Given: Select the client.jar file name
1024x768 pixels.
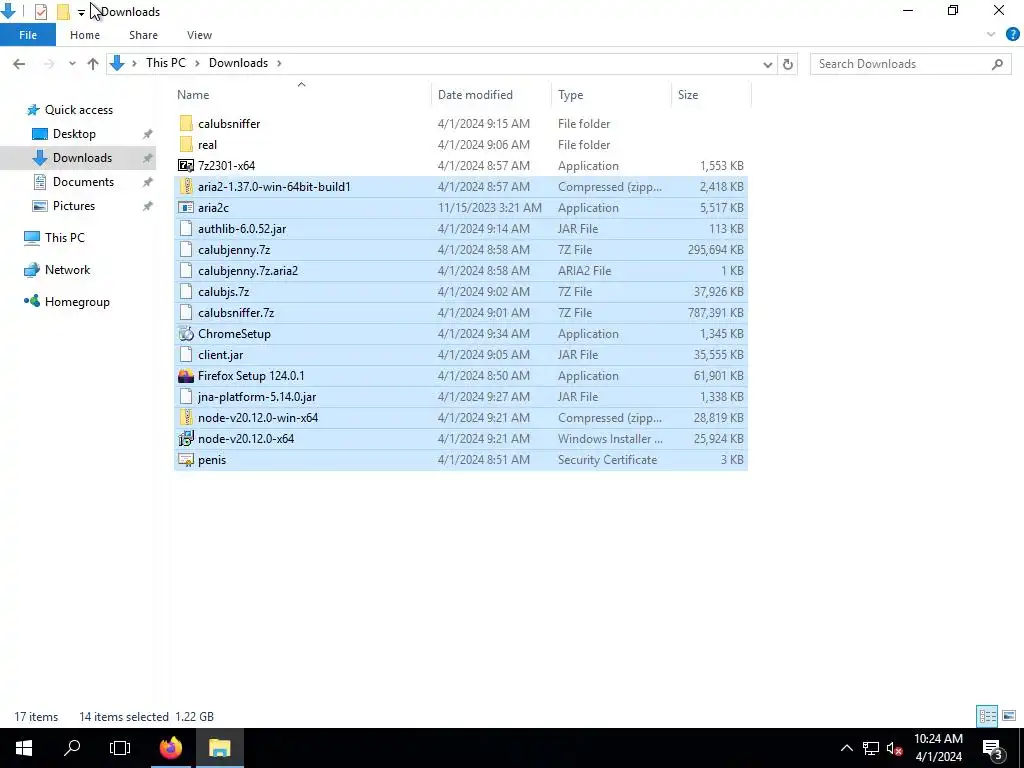Looking at the screenshot, I should [x=220, y=355].
